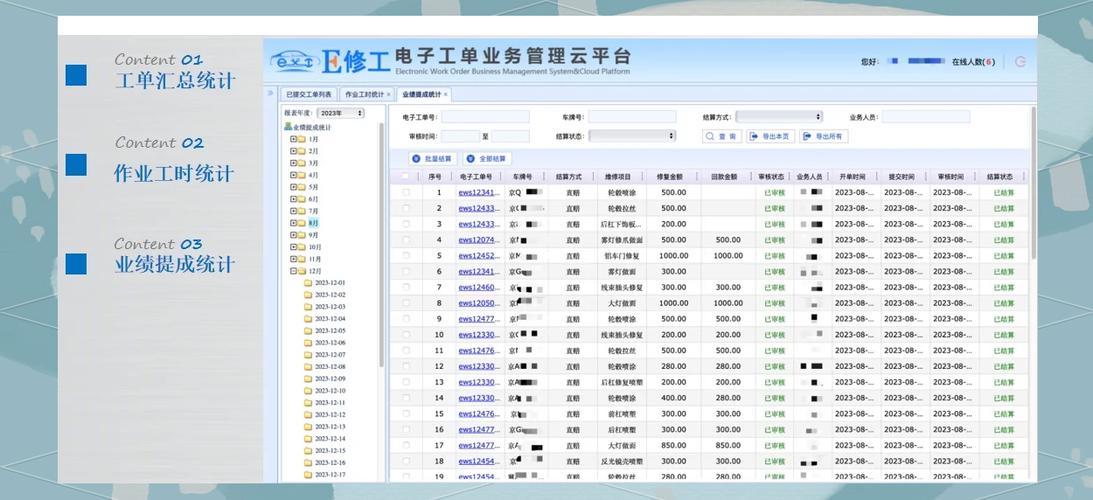Check the checkbox for row 17
Screen dimensions: 1093x500
406,446
